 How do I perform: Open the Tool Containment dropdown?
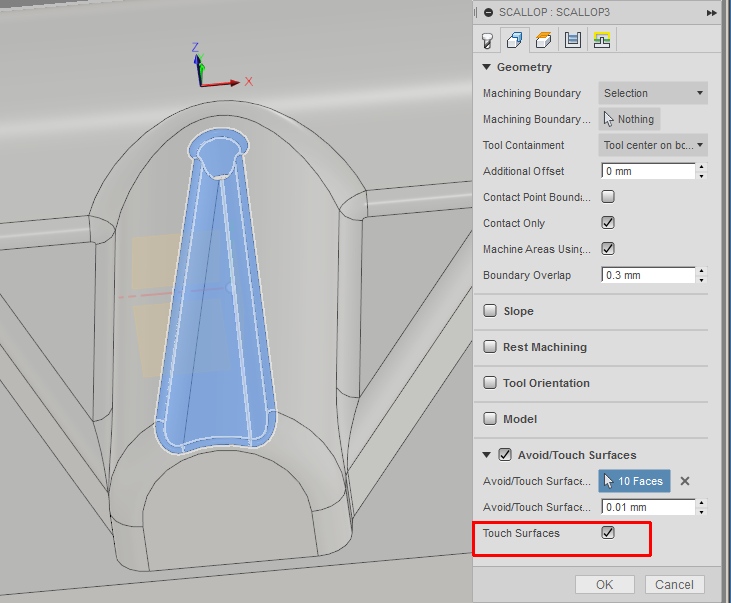pos(653,146)
